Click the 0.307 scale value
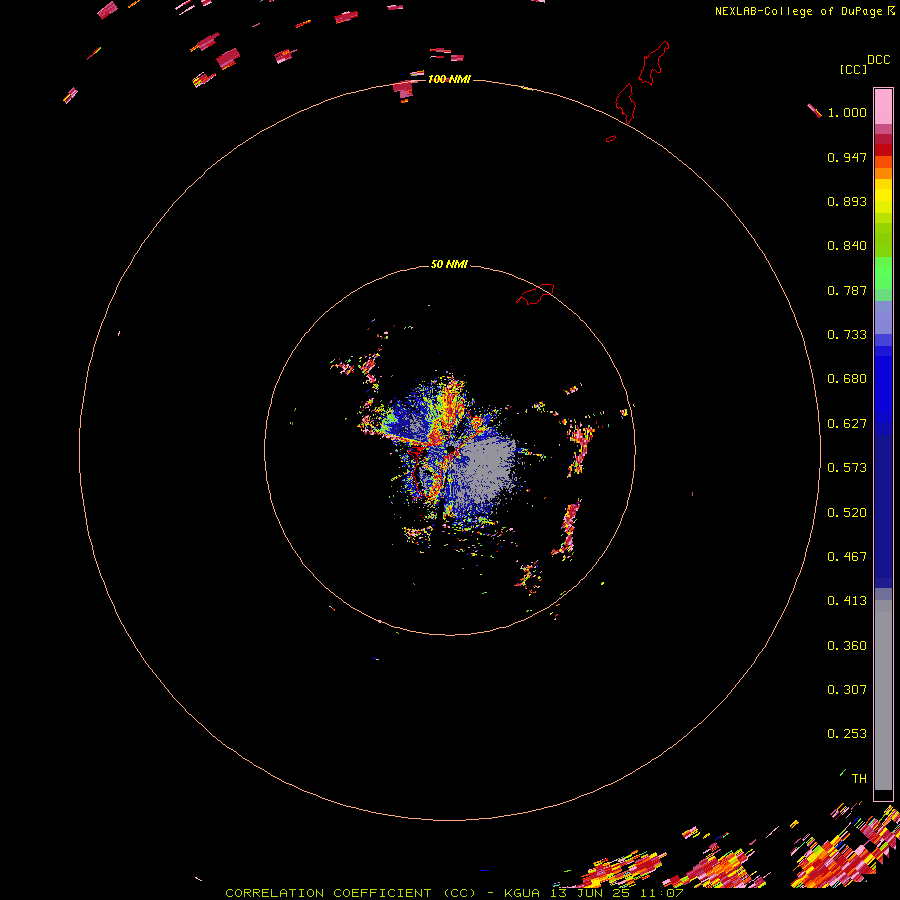 (847, 690)
